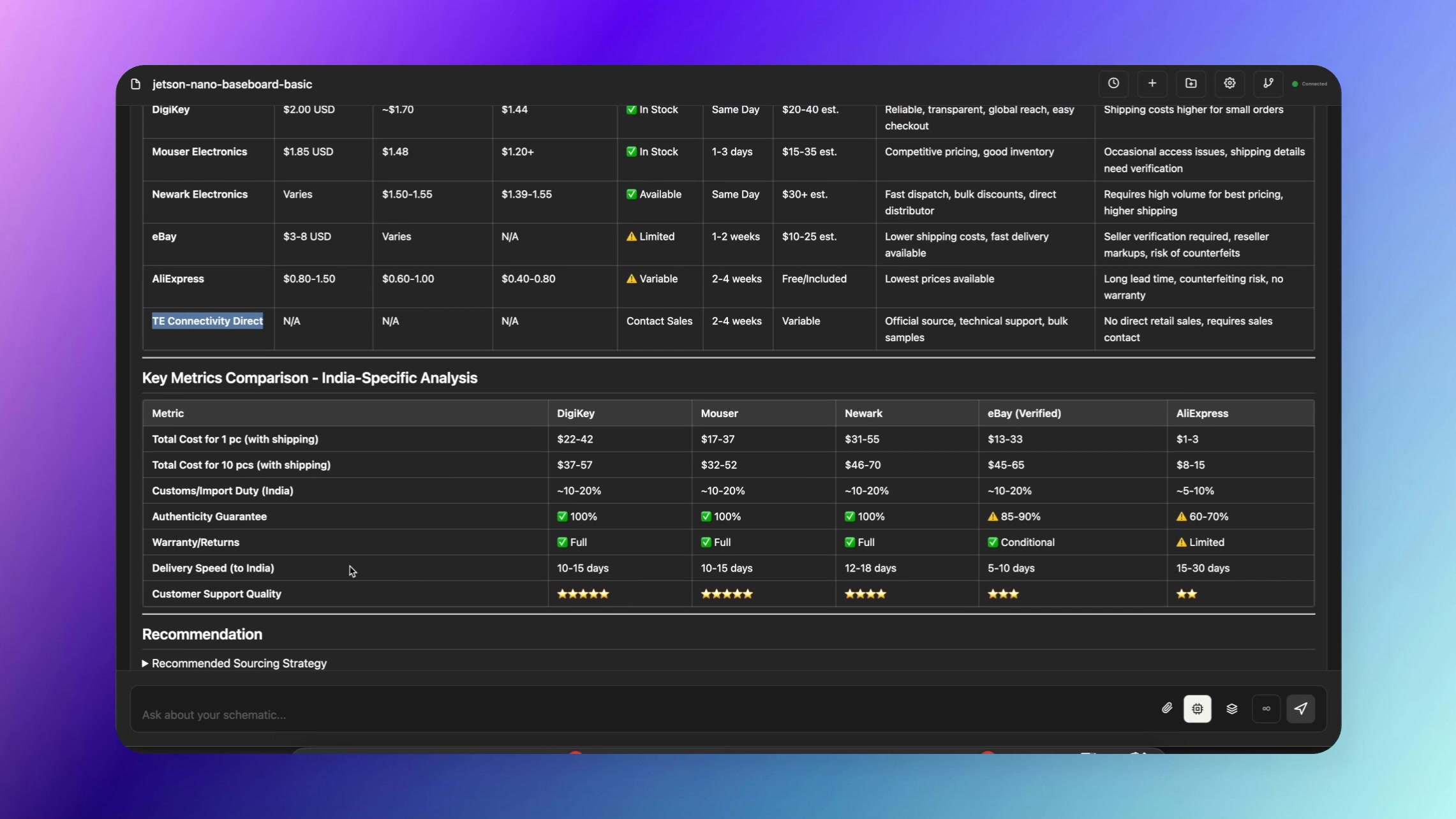Click the 'AliExpress' supplier row name
The width and height of the screenshot is (1456, 819).
(178, 279)
